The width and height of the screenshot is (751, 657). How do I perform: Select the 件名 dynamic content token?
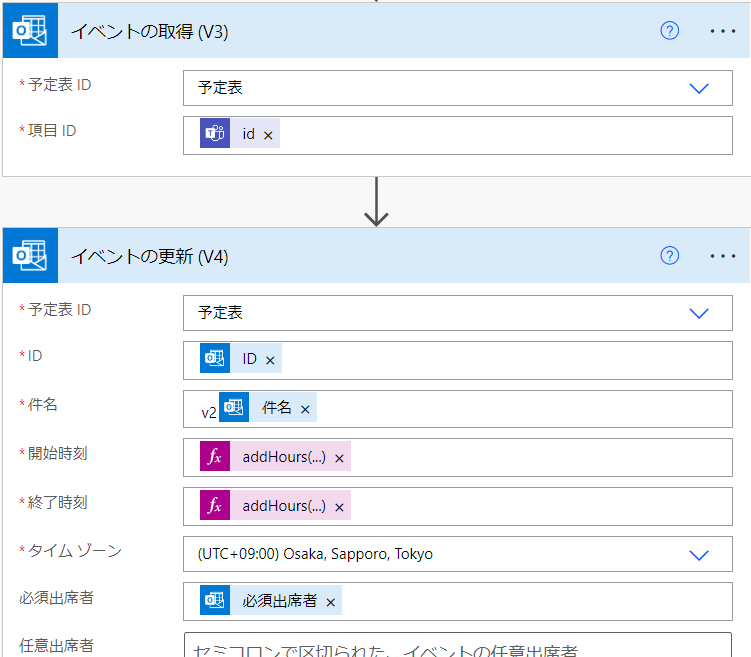268,407
